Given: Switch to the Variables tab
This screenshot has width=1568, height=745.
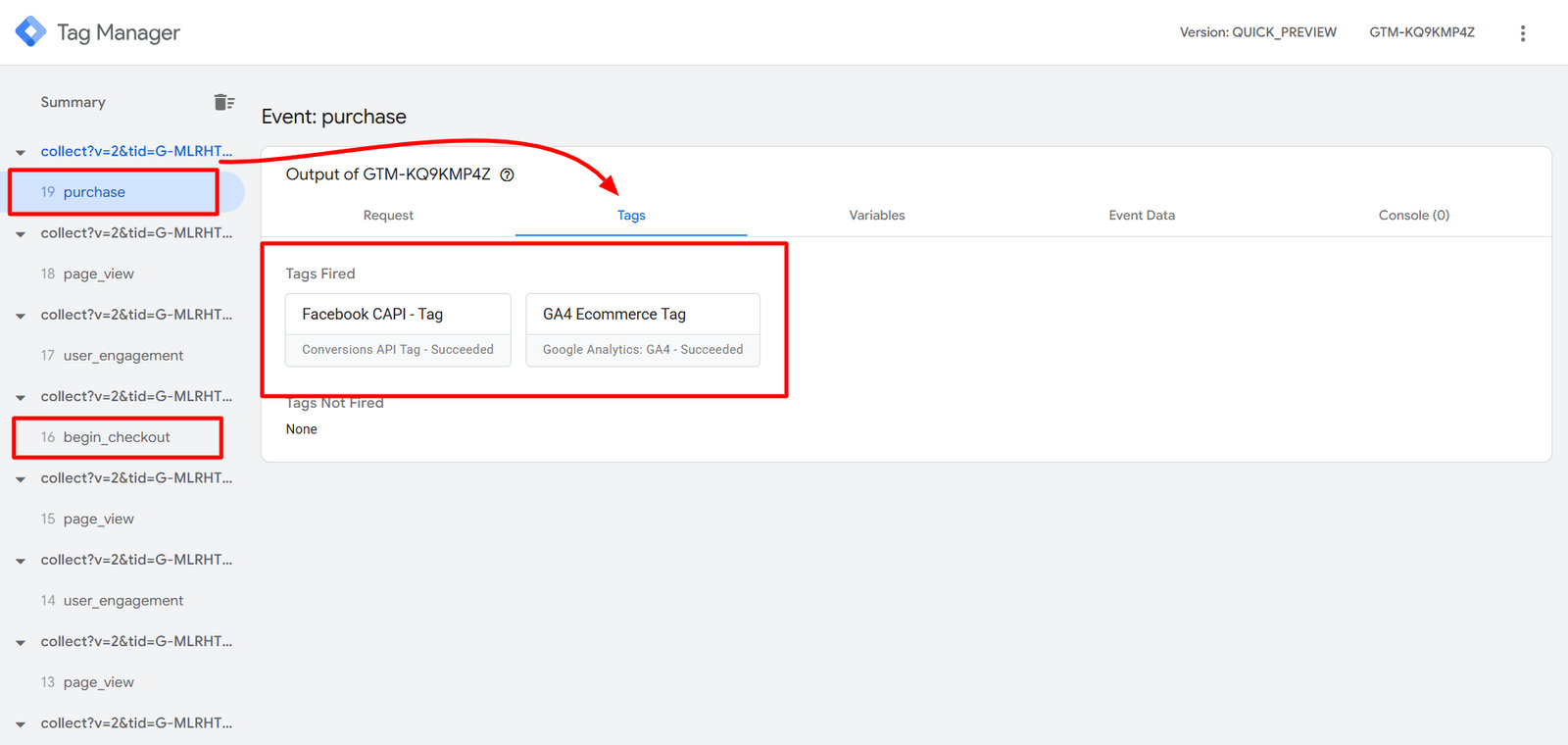Looking at the screenshot, I should pyautogui.click(x=876, y=216).
